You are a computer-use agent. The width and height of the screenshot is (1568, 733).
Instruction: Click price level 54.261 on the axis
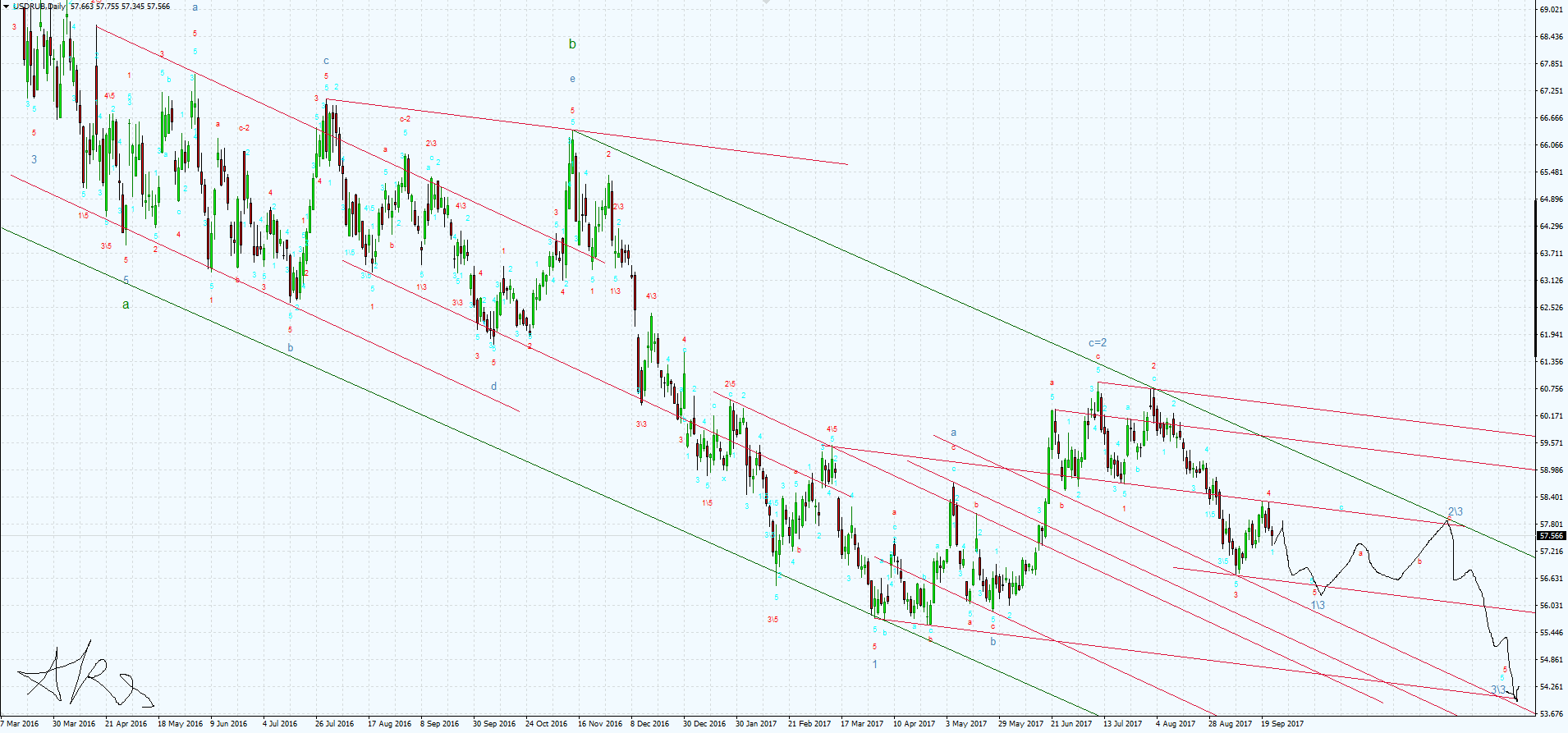[1551, 687]
